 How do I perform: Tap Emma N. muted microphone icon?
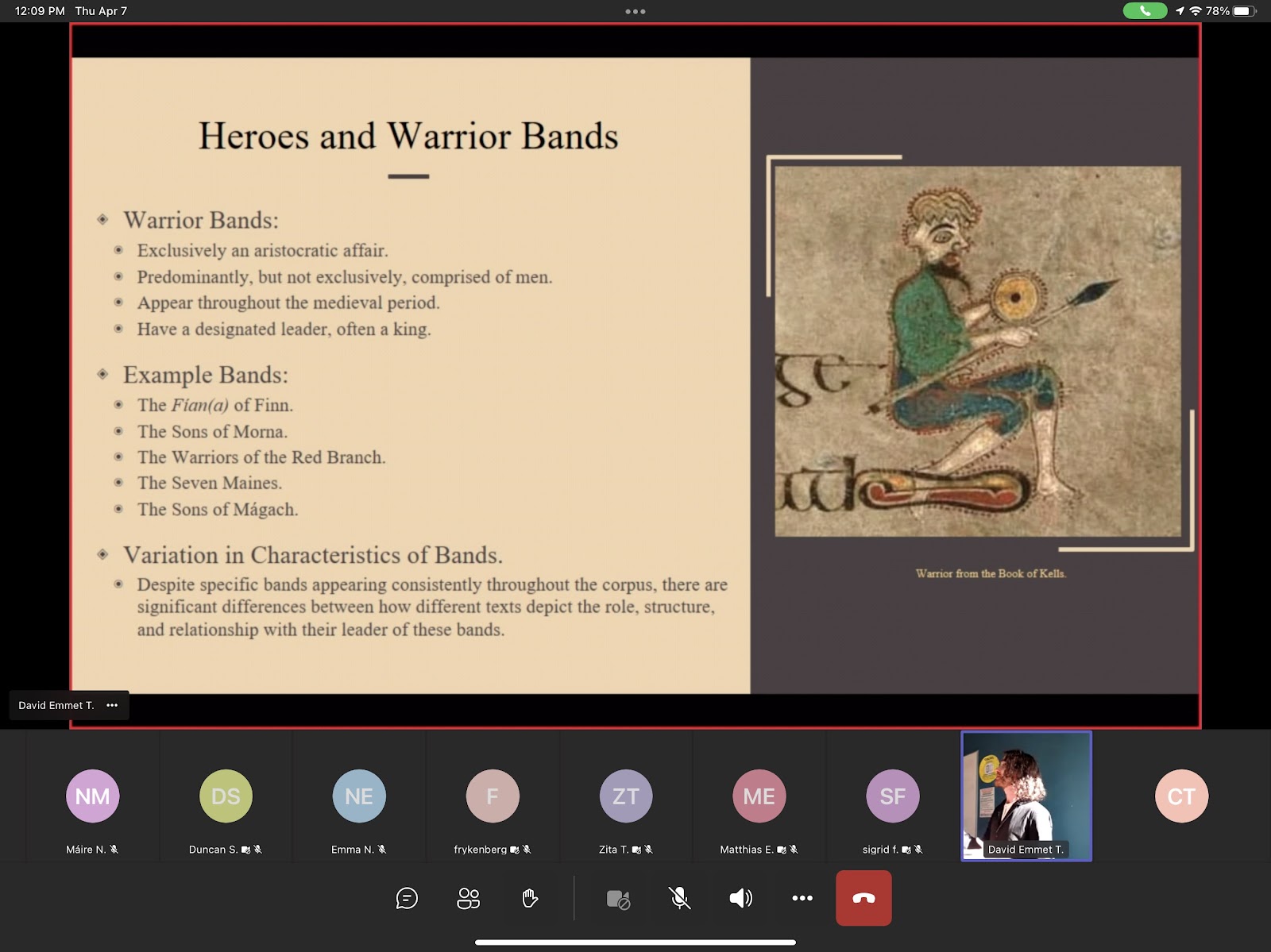click(x=382, y=850)
